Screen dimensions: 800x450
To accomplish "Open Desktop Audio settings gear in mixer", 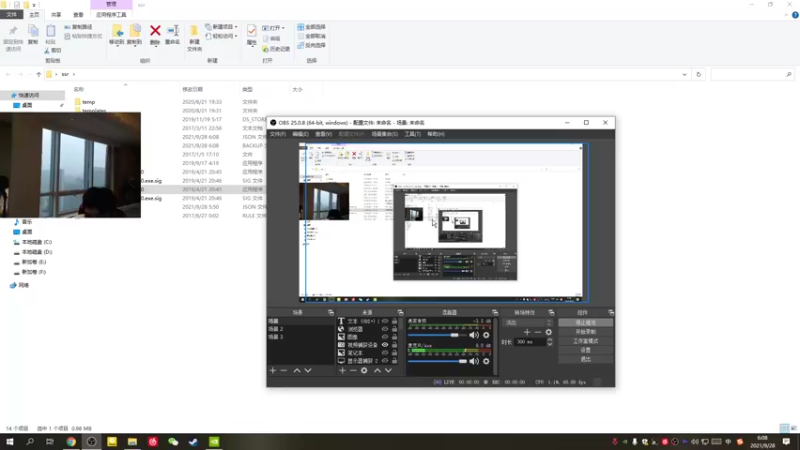I will pyautogui.click(x=486, y=335).
